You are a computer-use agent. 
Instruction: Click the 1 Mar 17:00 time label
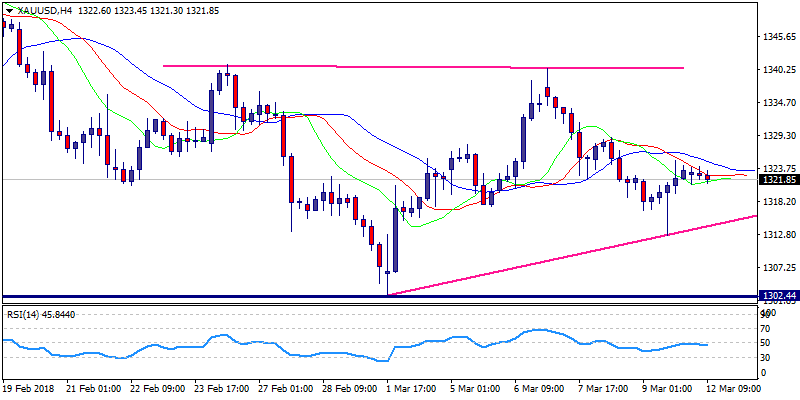[406, 386]
